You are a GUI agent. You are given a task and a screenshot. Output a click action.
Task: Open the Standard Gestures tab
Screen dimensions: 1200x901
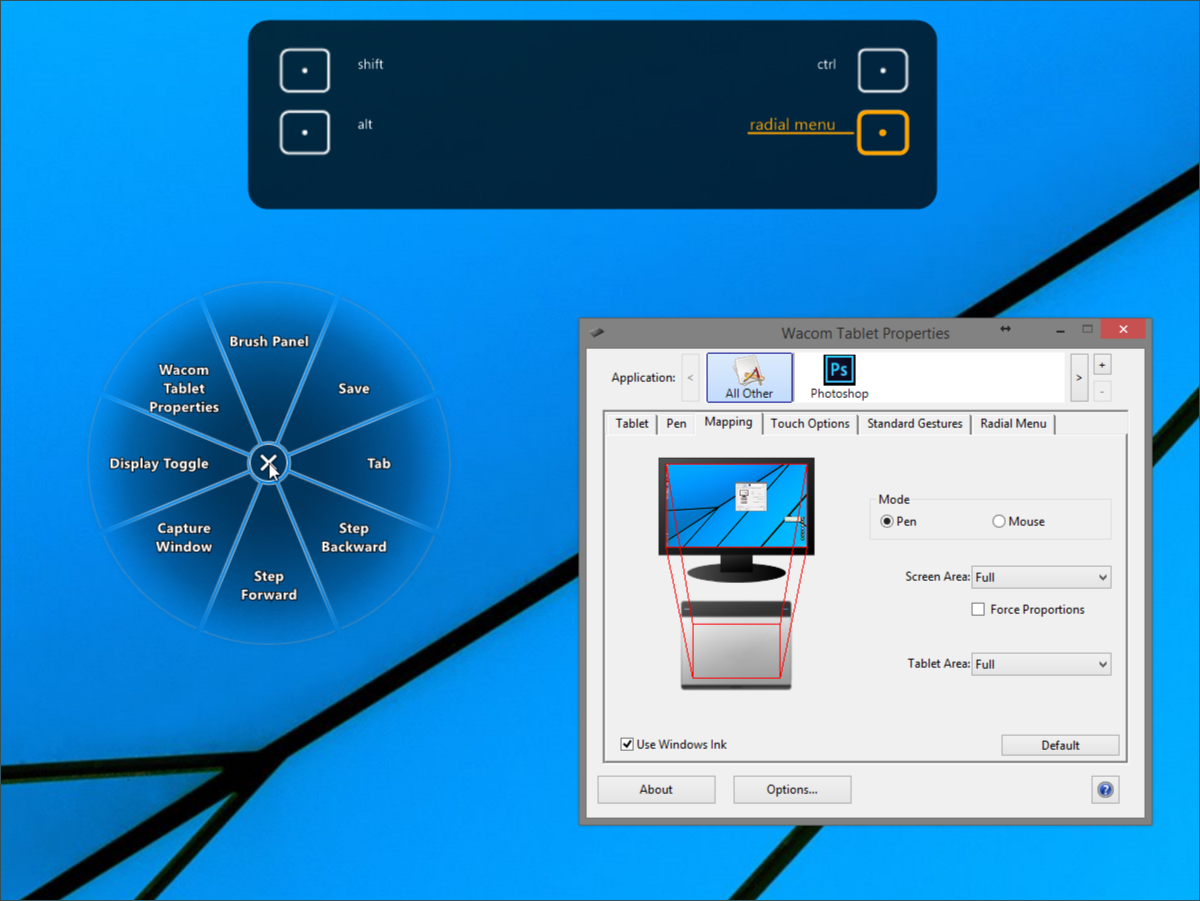[915, 424]
